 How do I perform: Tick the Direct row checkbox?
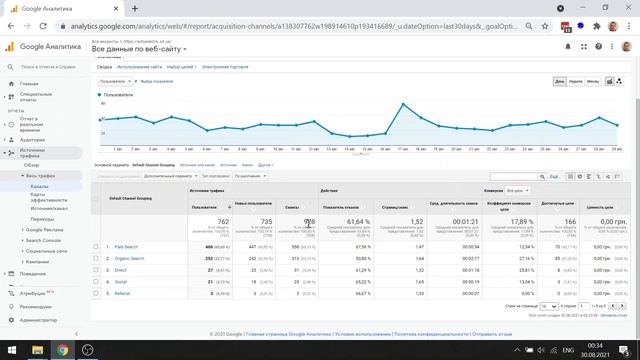pyautogui.click(x=96, y=270)
